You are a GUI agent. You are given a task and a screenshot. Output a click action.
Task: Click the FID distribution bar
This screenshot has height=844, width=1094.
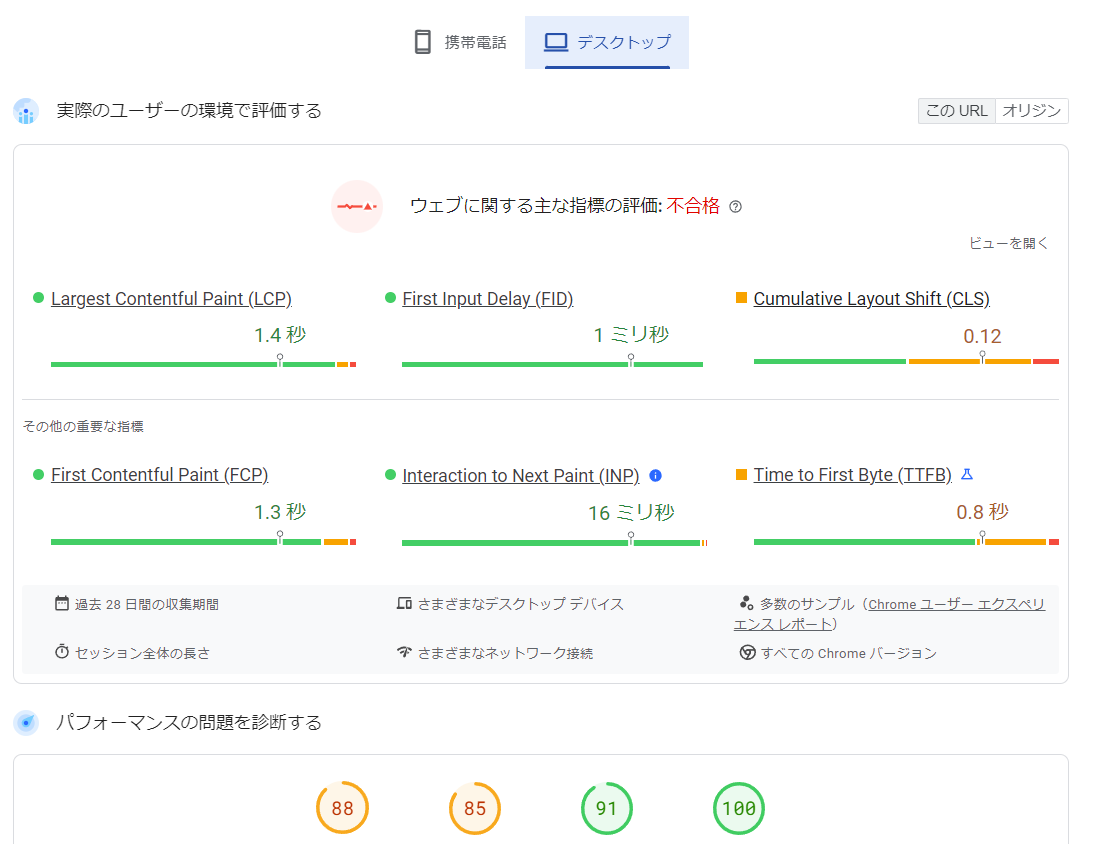coord(553,364)
